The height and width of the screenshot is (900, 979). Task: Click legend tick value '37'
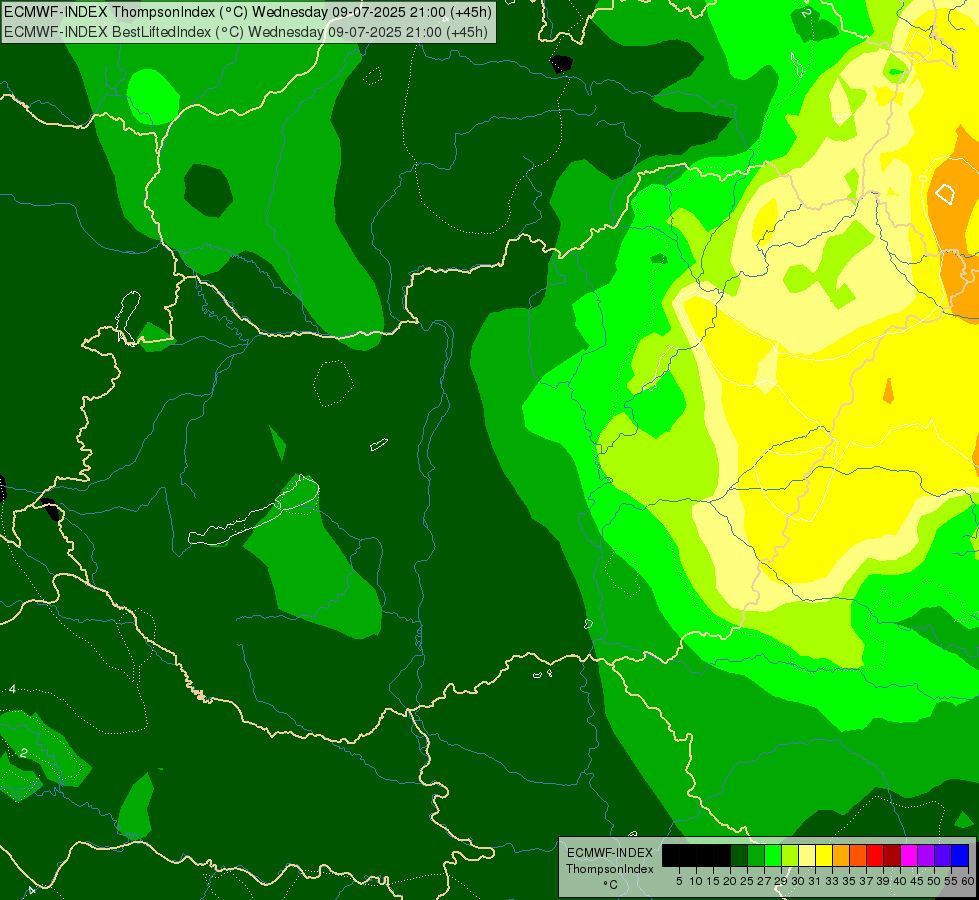866,881
